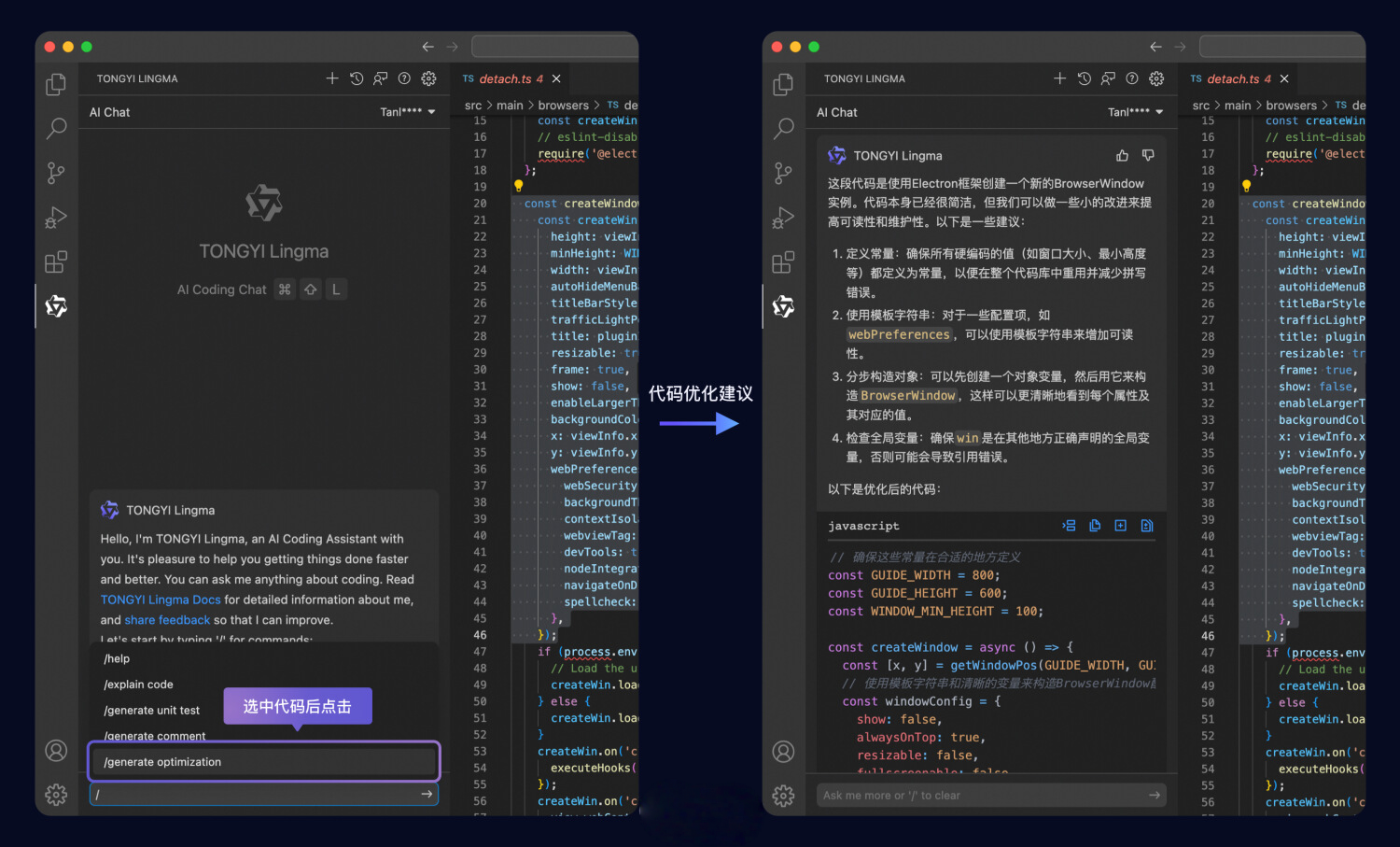This screenshot has width=1400, height=847.
Task: Open TONGYI Lingma Docs link
Action: click(160, 599)
